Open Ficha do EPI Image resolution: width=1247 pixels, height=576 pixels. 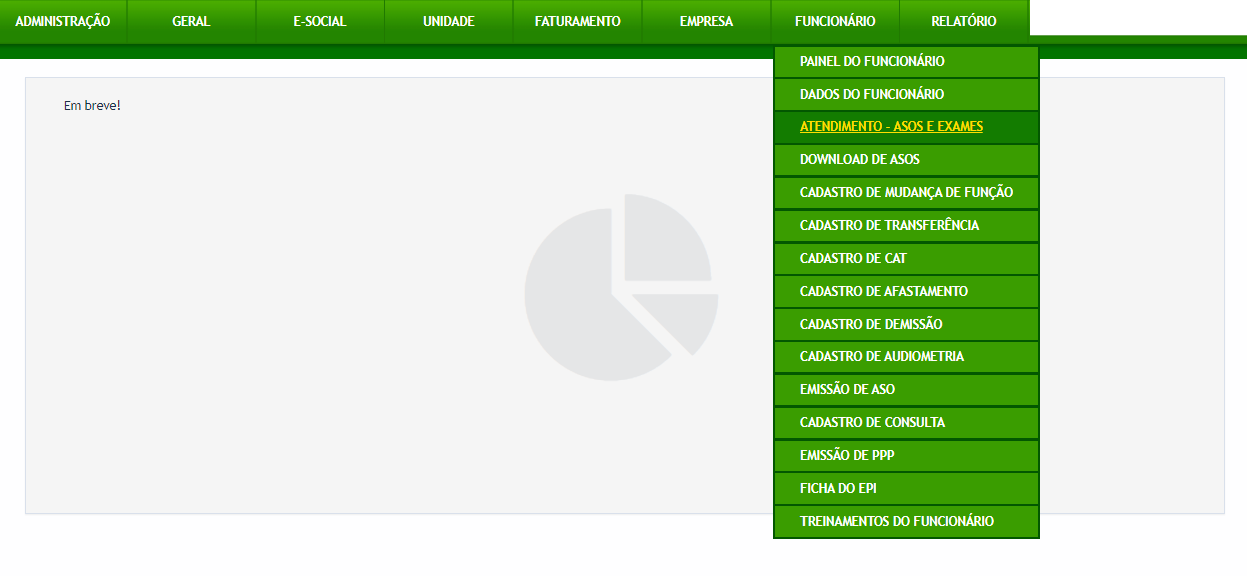coord(906,488)
